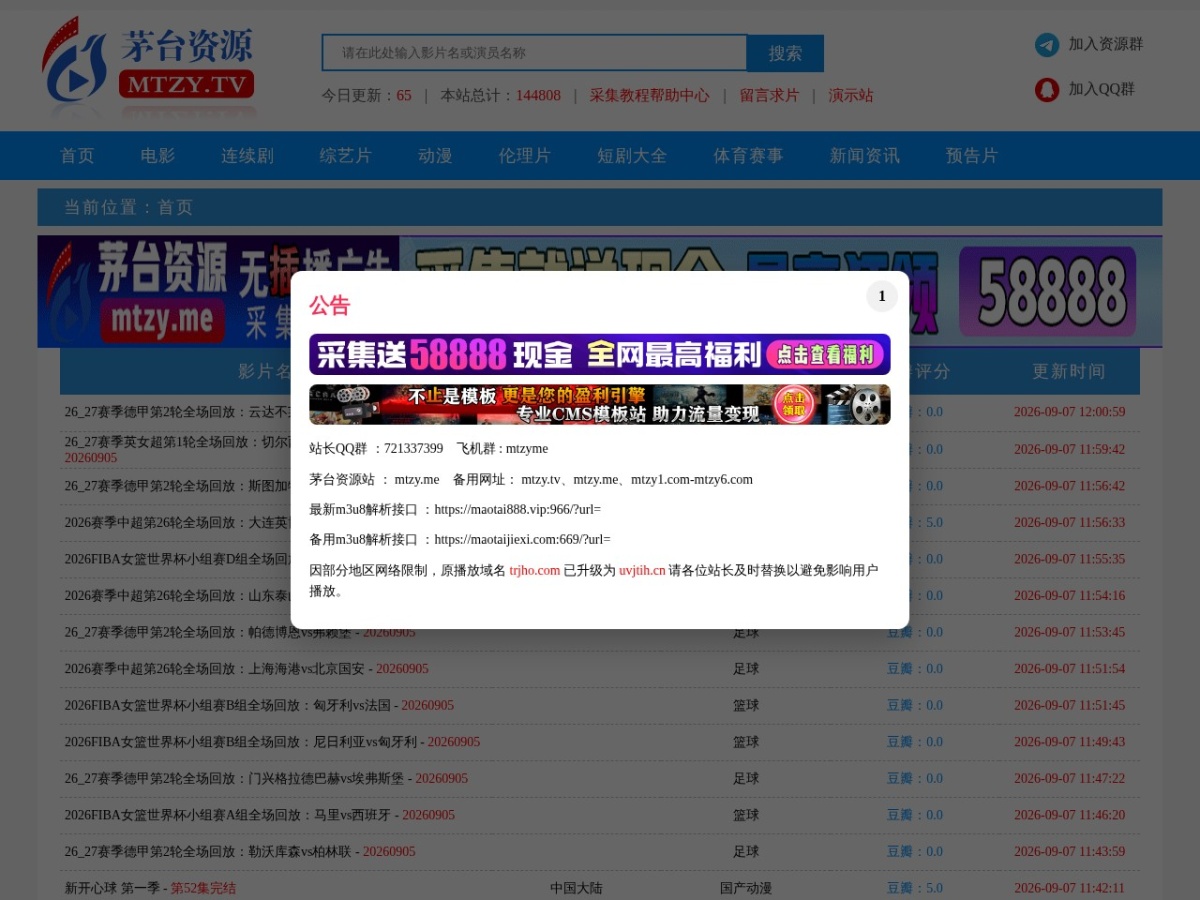Open the 留言求片 link
The height and width of the screenshot is (900, 1200).
pyautogui.click(x=769, y=95)
